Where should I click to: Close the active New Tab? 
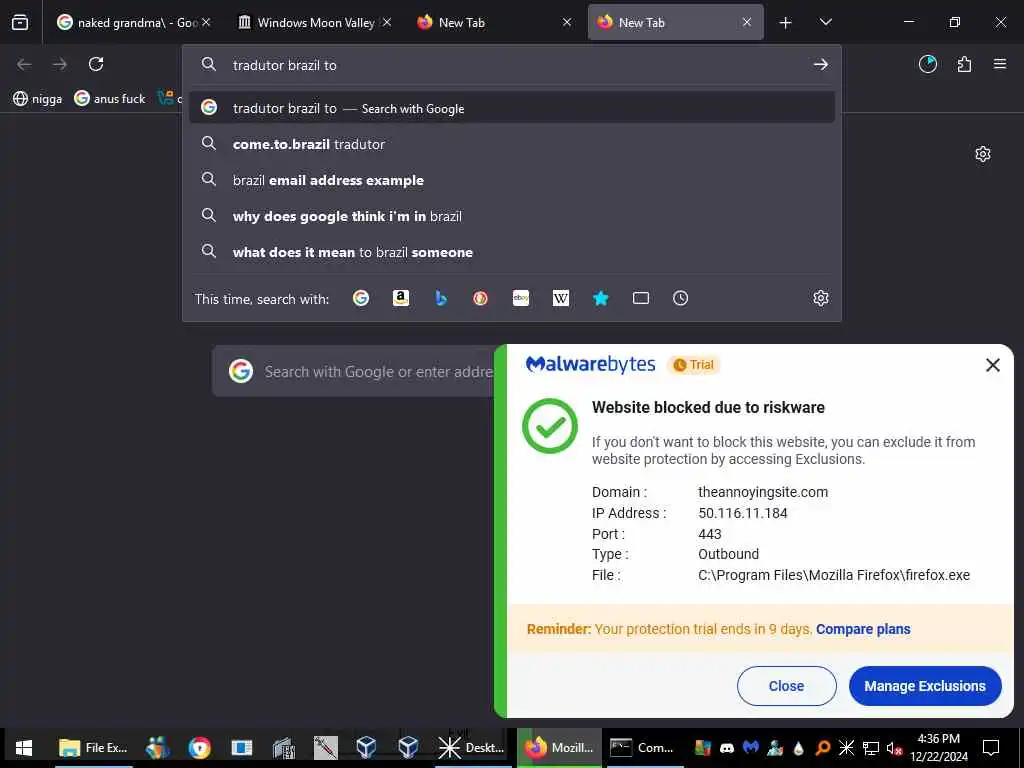[x=746, y=23]
